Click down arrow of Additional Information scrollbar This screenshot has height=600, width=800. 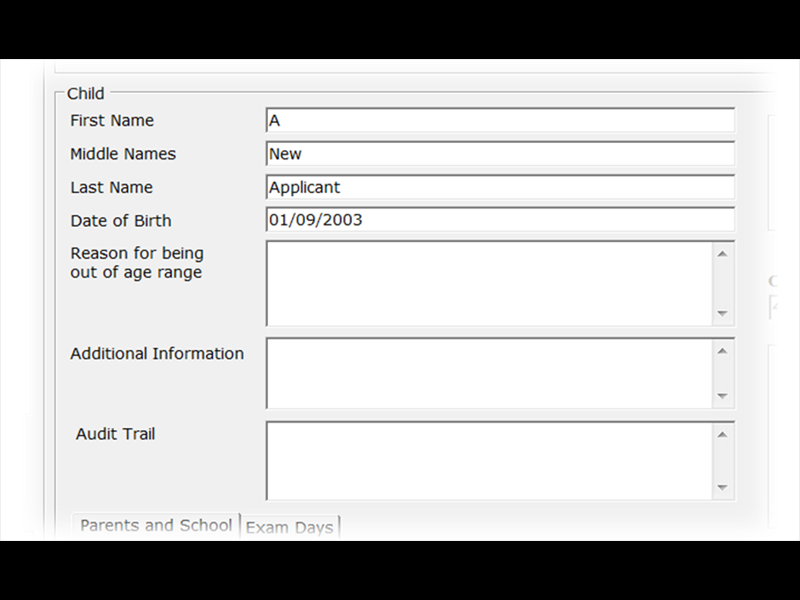click(x=722, y=395)
